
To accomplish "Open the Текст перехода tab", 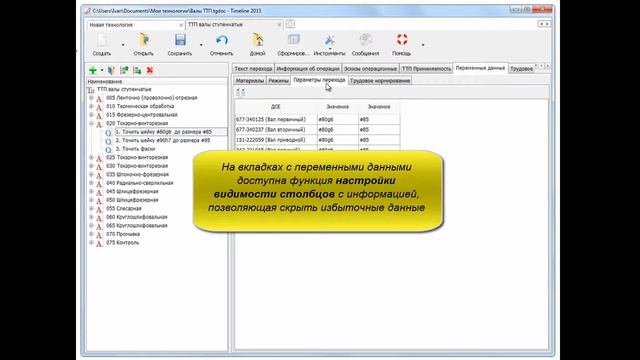I will pos(253,69).
